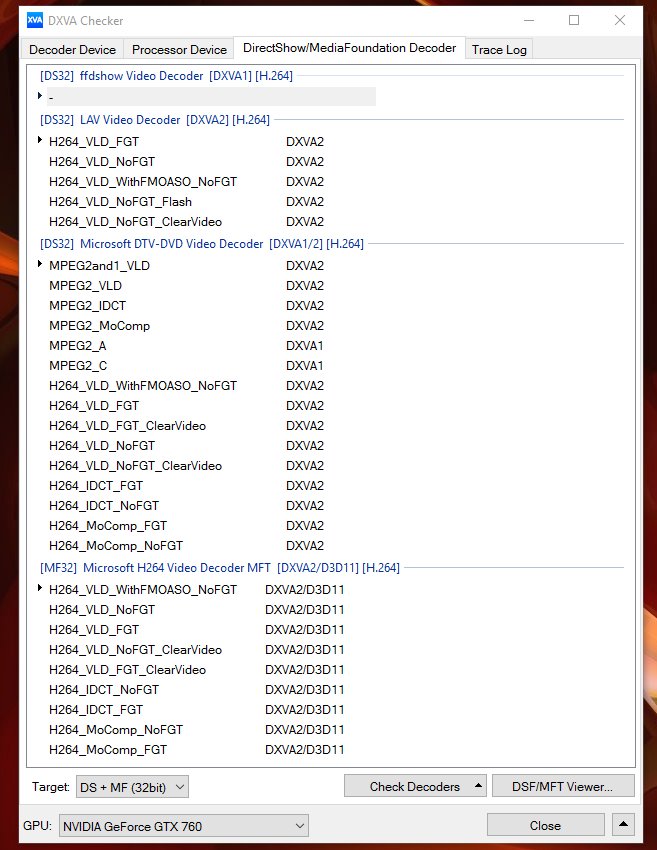Viewport: 657px width, 850px height.
Task: Click the up-arrow button beside Close
Action: pyautogui.click(x=624, y=825)
